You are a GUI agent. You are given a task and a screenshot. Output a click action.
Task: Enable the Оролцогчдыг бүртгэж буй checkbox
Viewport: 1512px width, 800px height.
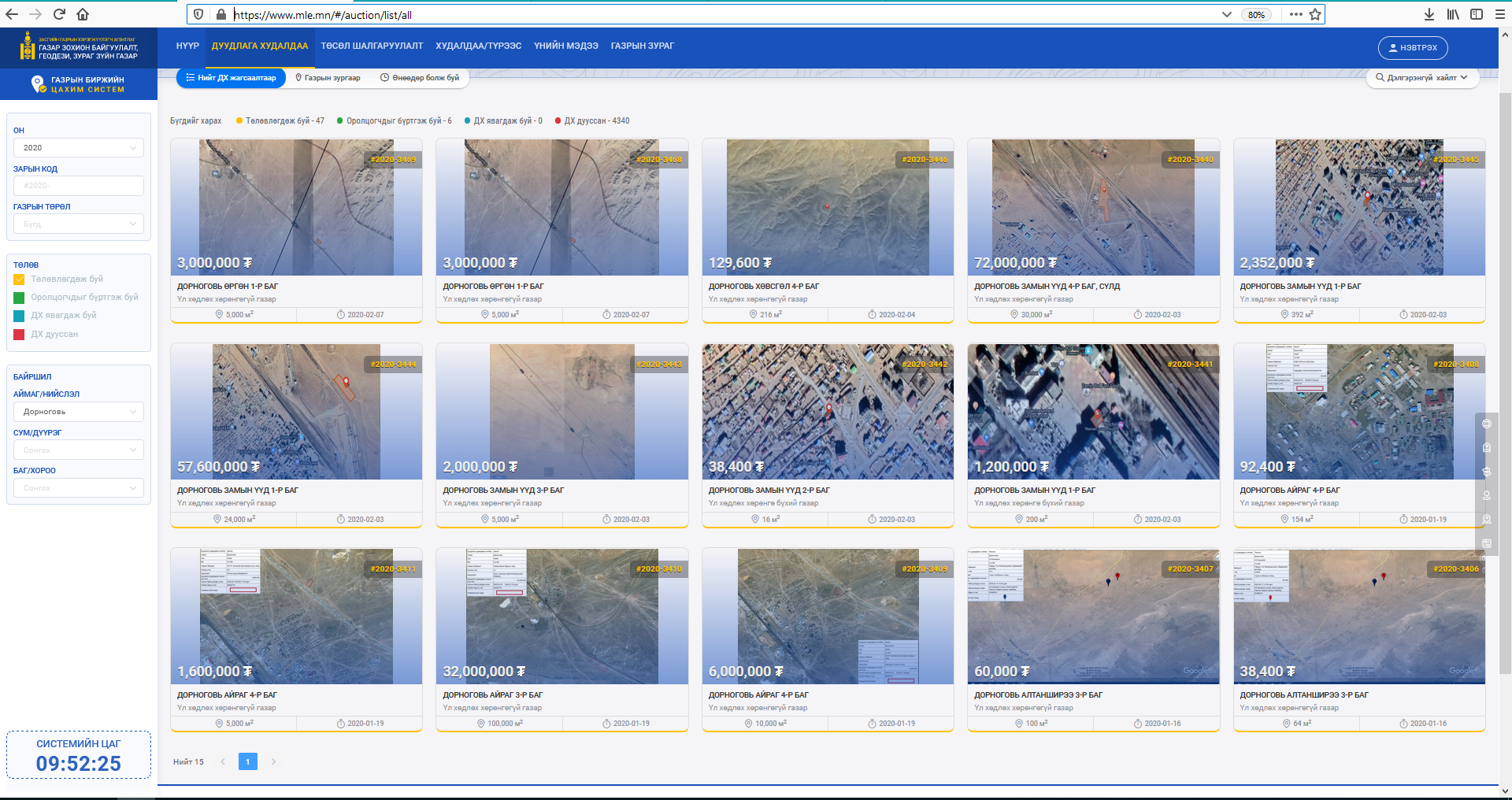[x=19, y=298]
